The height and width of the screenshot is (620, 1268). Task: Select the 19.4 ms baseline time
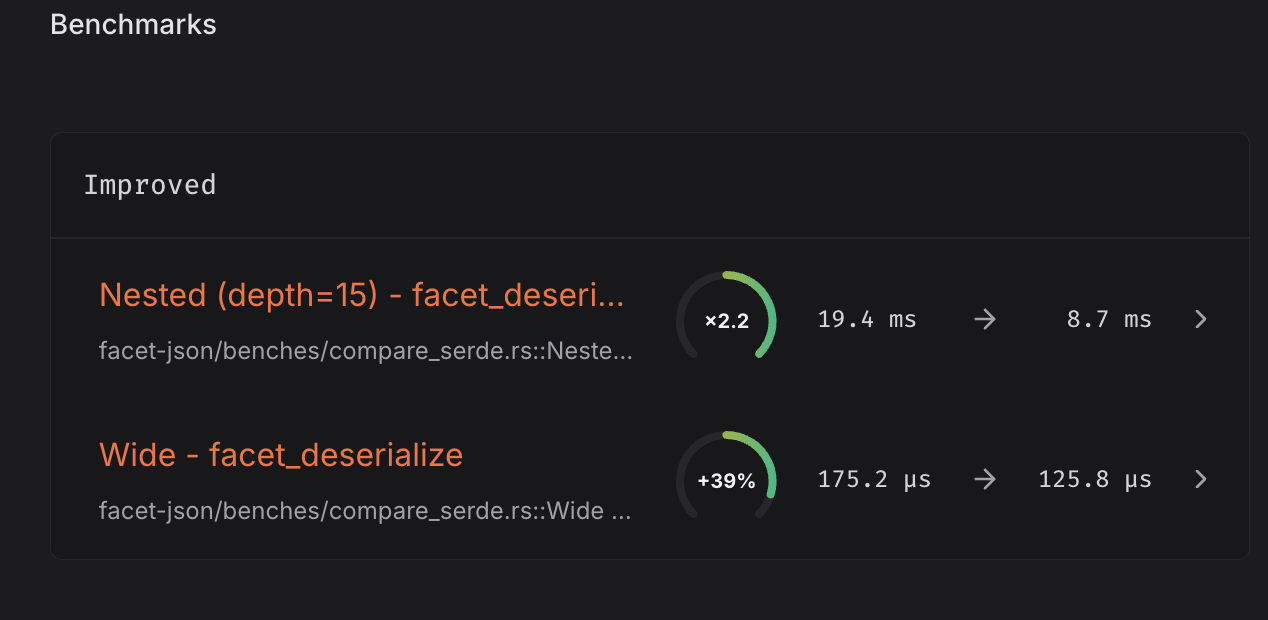click(867, 320)
